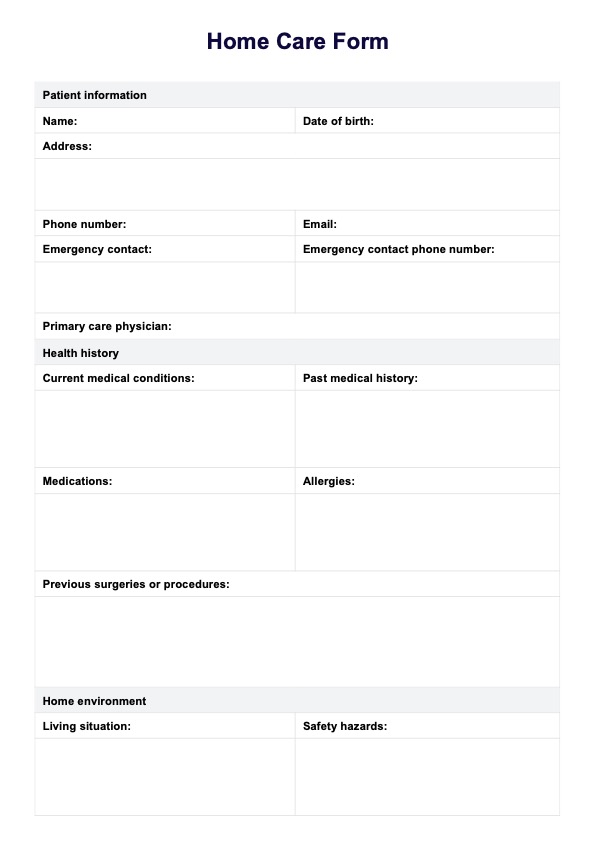Click the Email field
The image size is (594, 841).
427,224
